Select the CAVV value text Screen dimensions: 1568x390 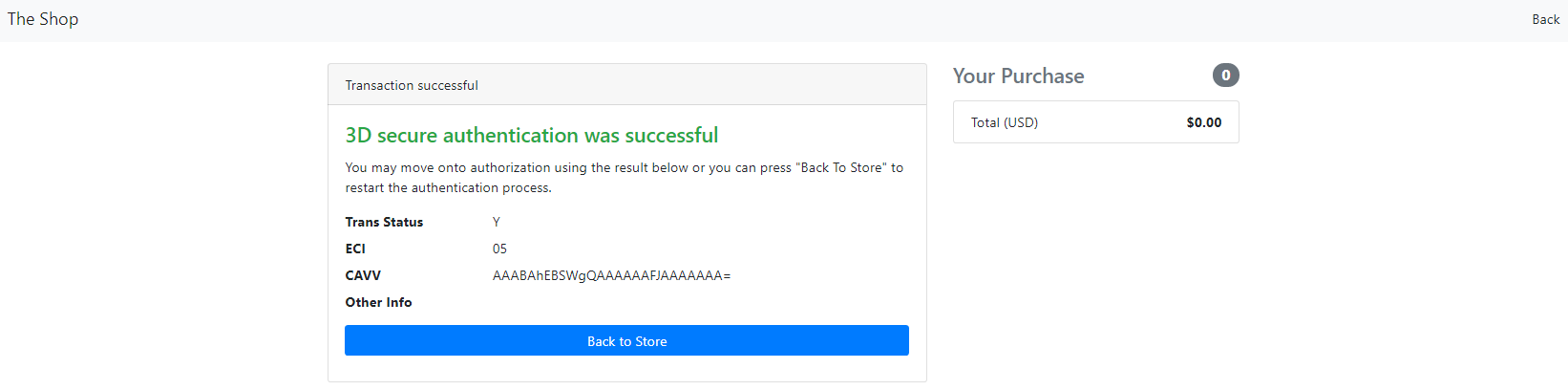point(611,275)
